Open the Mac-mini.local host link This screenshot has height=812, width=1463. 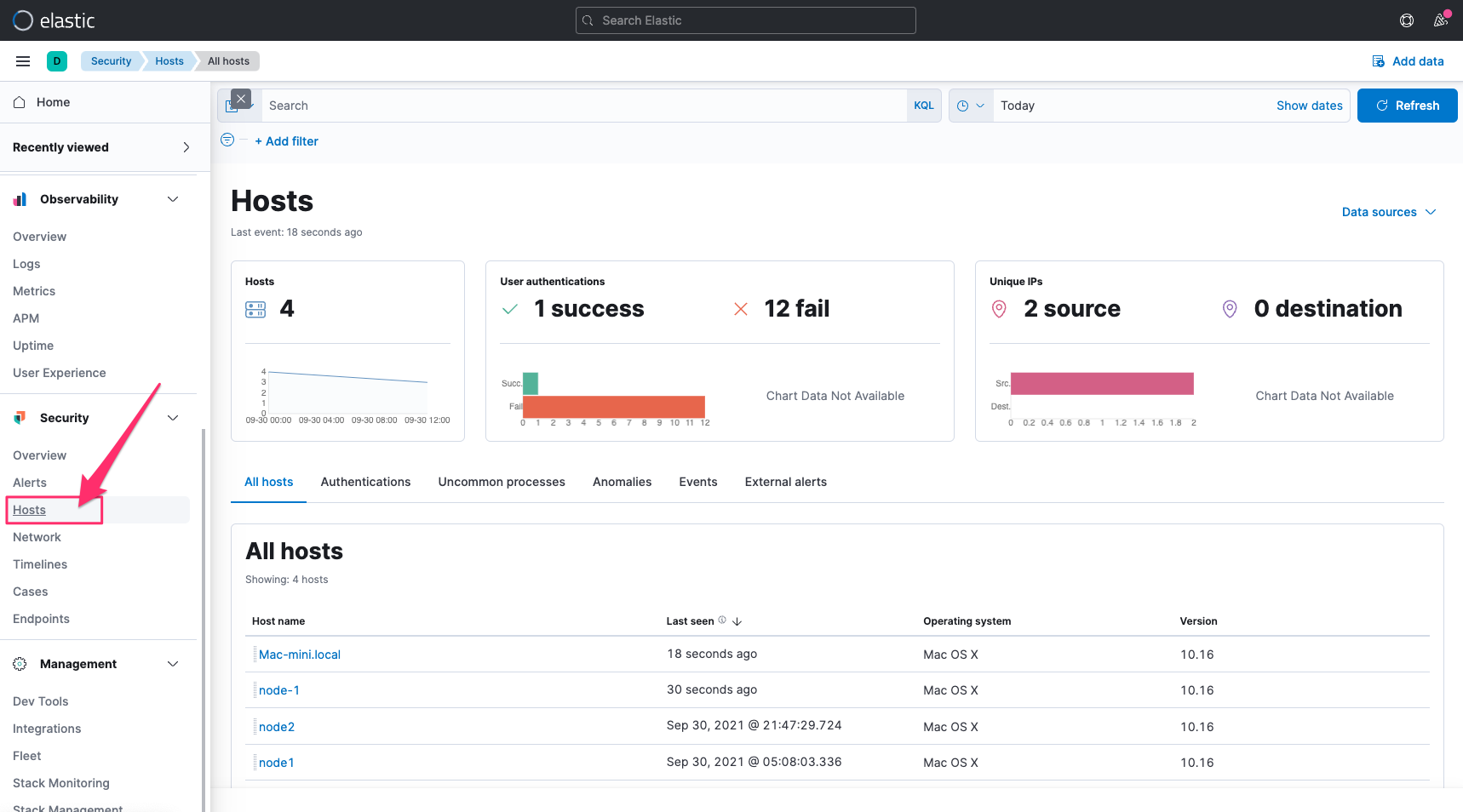click(x=300, y=655)
